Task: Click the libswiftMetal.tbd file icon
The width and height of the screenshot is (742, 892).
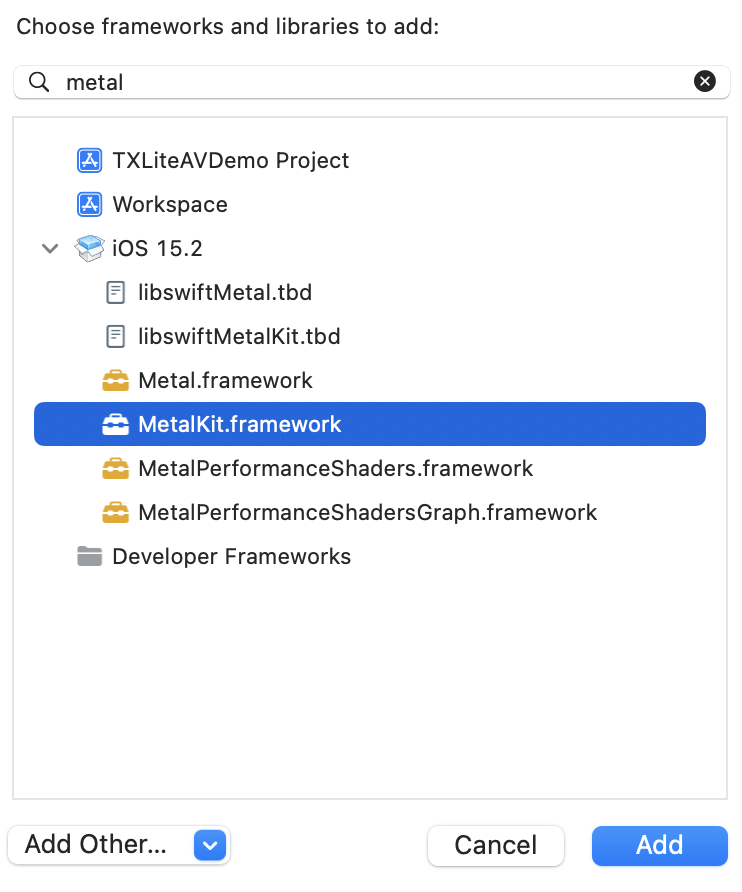Action: (x=116, y=292)
